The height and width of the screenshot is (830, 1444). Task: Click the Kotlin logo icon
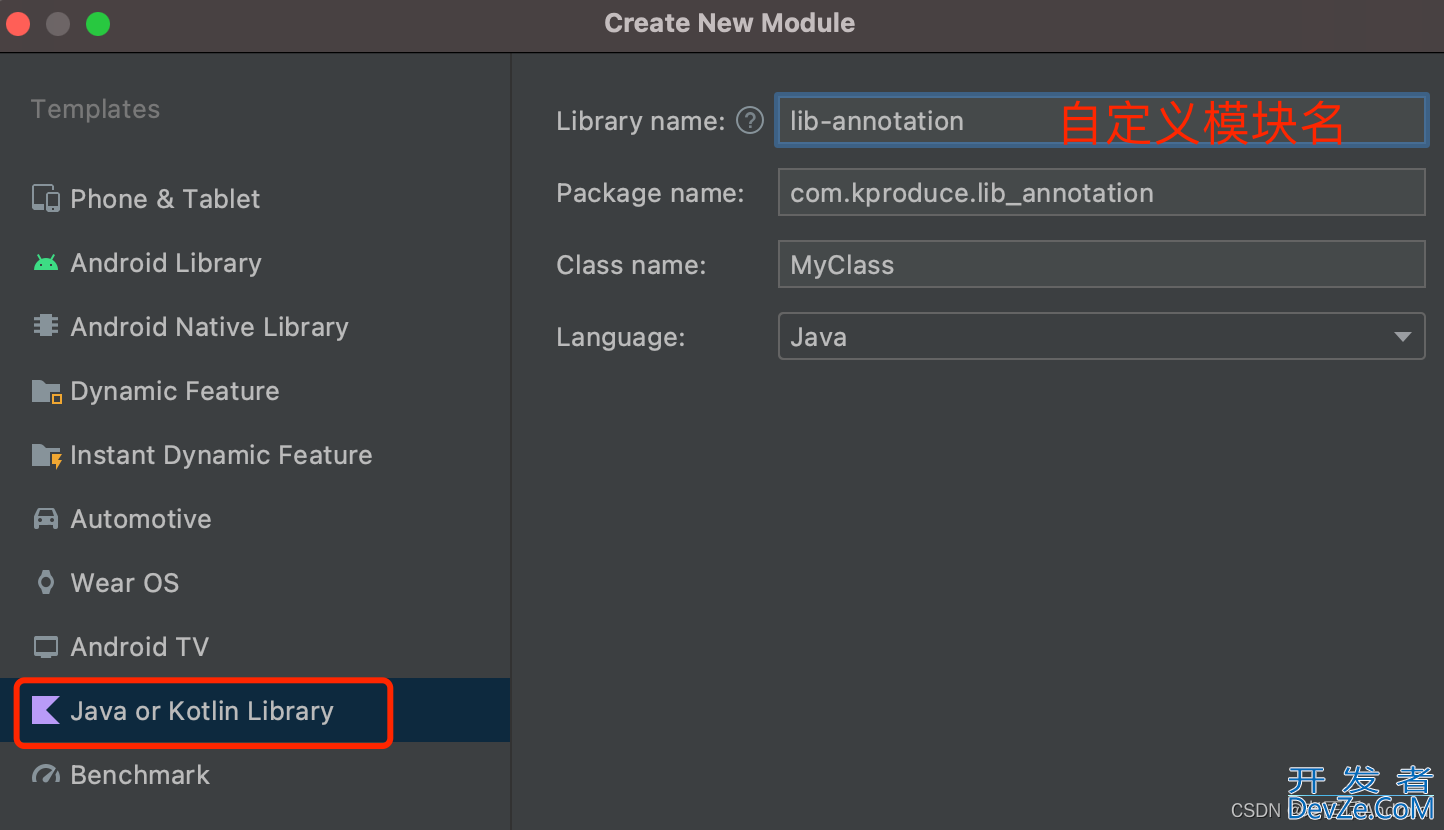(46, 711)
